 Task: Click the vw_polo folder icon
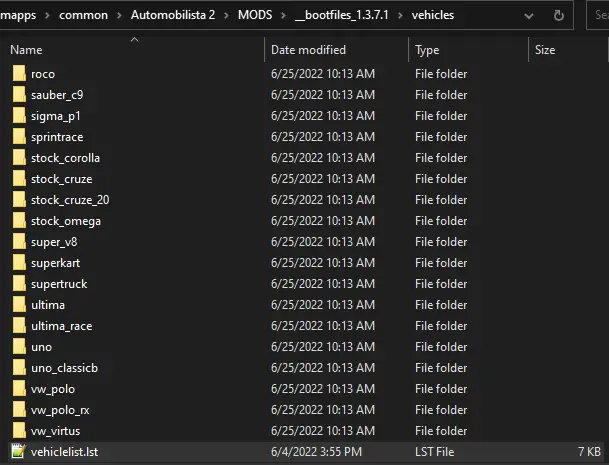(19, 388)
